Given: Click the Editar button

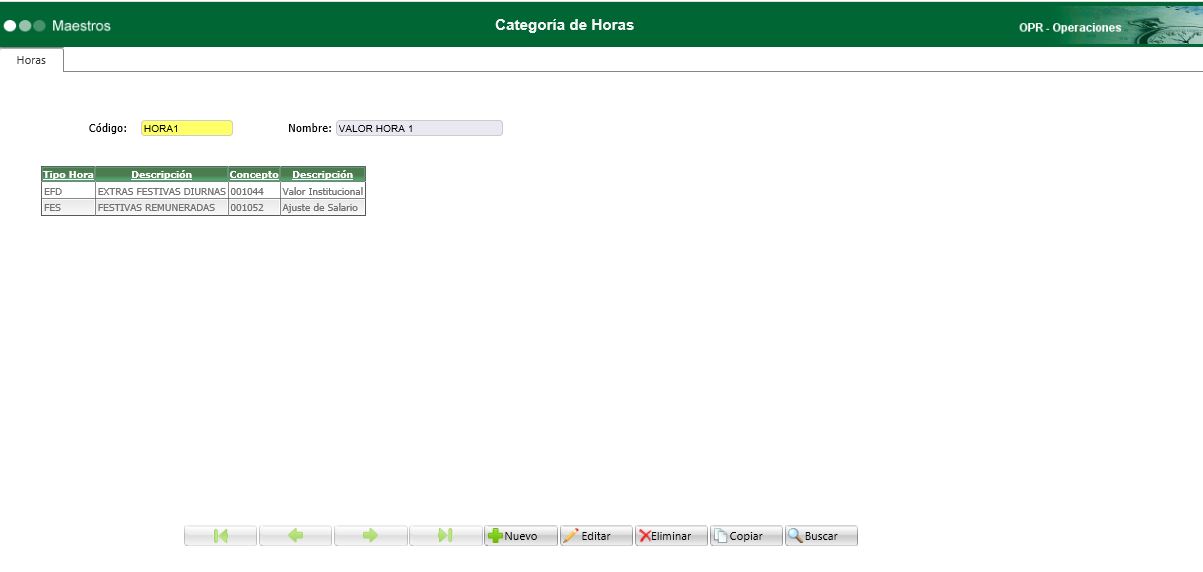Looking at the screenshot, I should (x=596, y=536).
